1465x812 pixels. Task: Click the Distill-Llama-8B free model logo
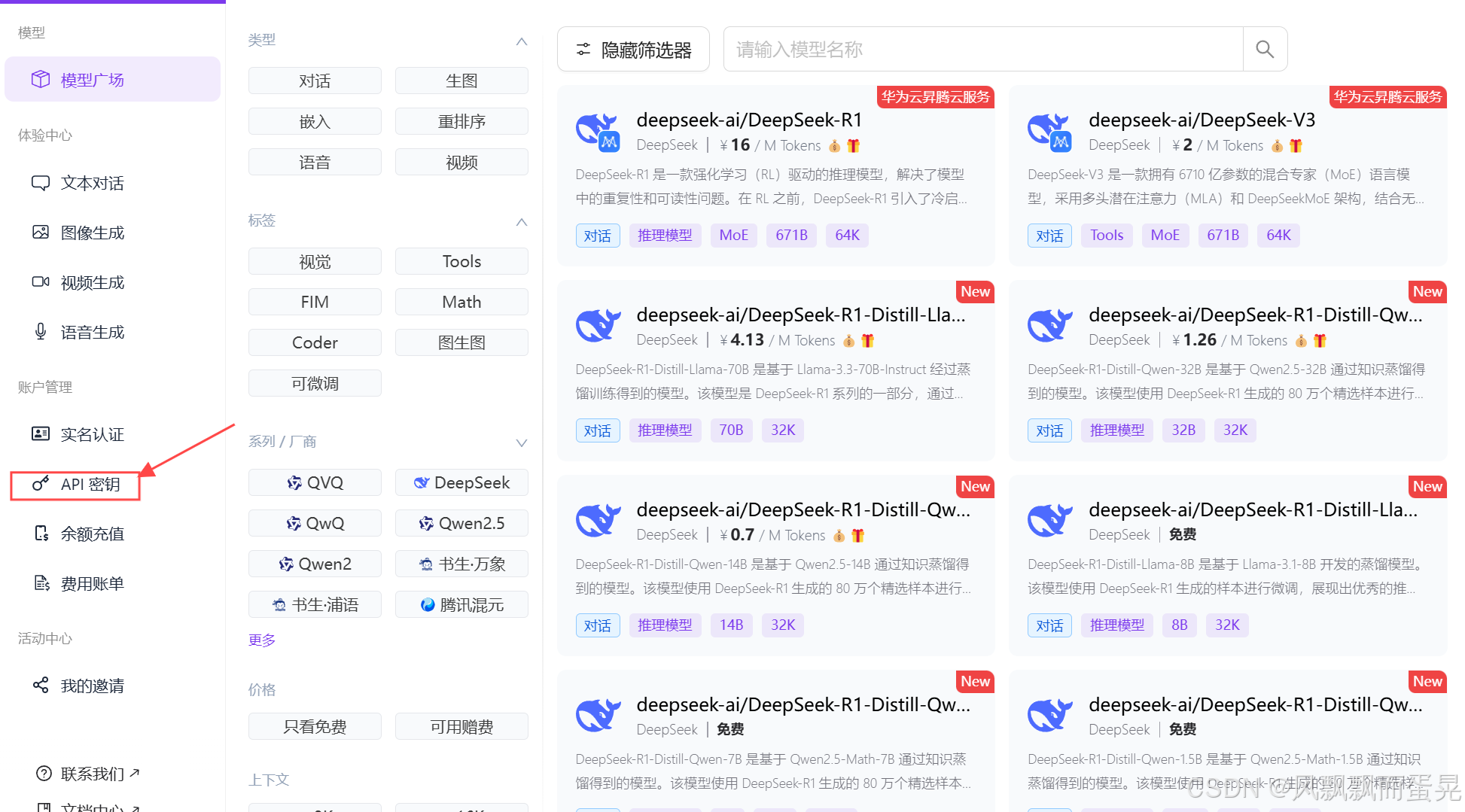(1049, 521)
